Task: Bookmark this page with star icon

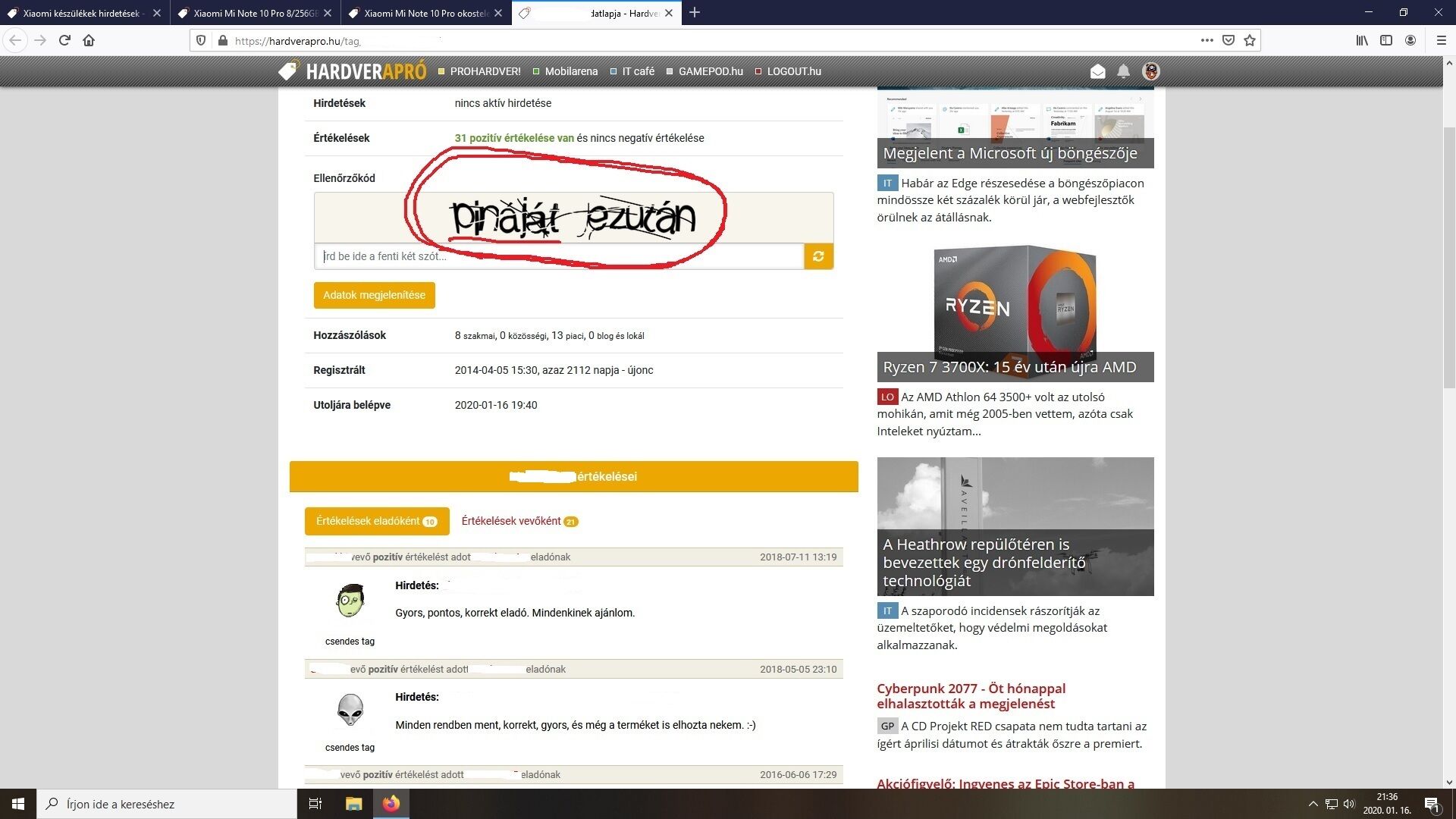Action: pyautogui.click(x=1250, y=40)
